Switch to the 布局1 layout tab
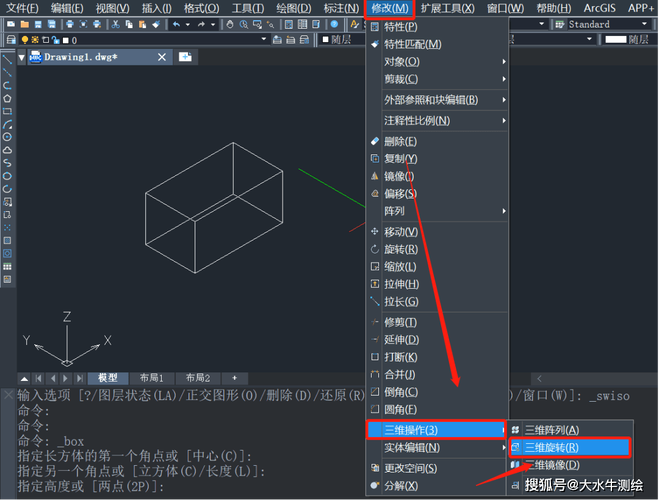The image size is (659, 500). pyautogui.click(x=151, y=378)
